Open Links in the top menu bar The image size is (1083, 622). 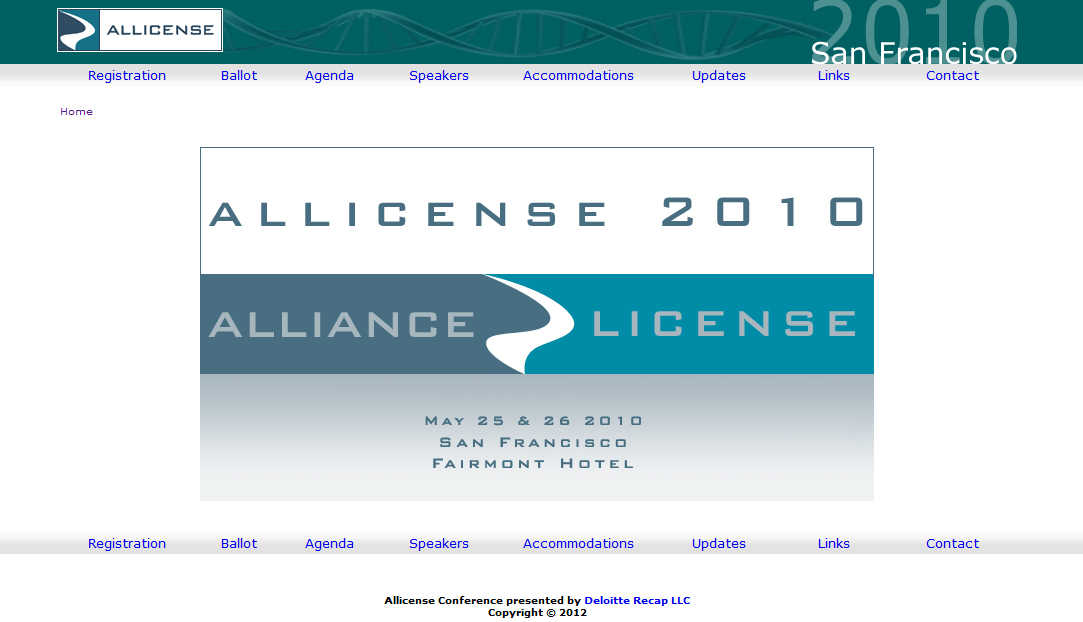tap(833, 76)
